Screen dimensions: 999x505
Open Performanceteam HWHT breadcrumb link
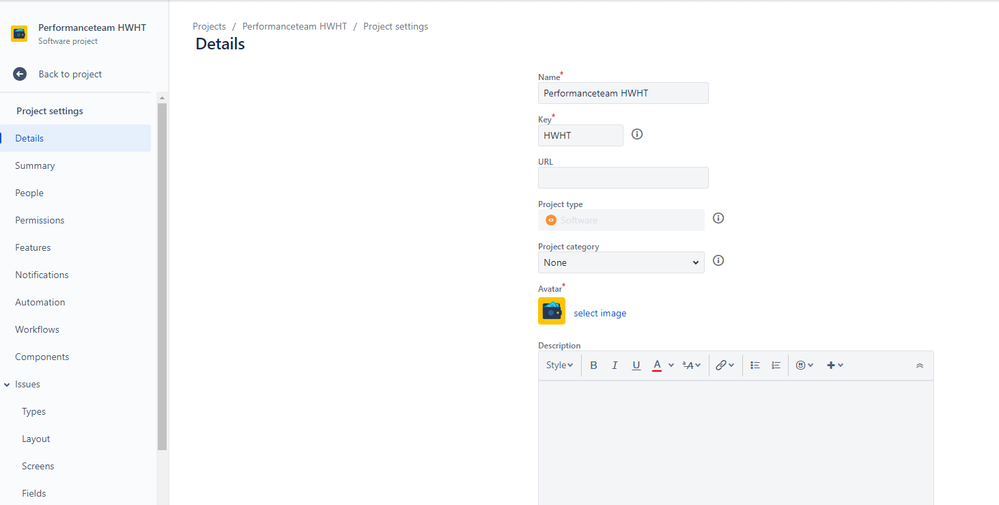pos(294,27)
